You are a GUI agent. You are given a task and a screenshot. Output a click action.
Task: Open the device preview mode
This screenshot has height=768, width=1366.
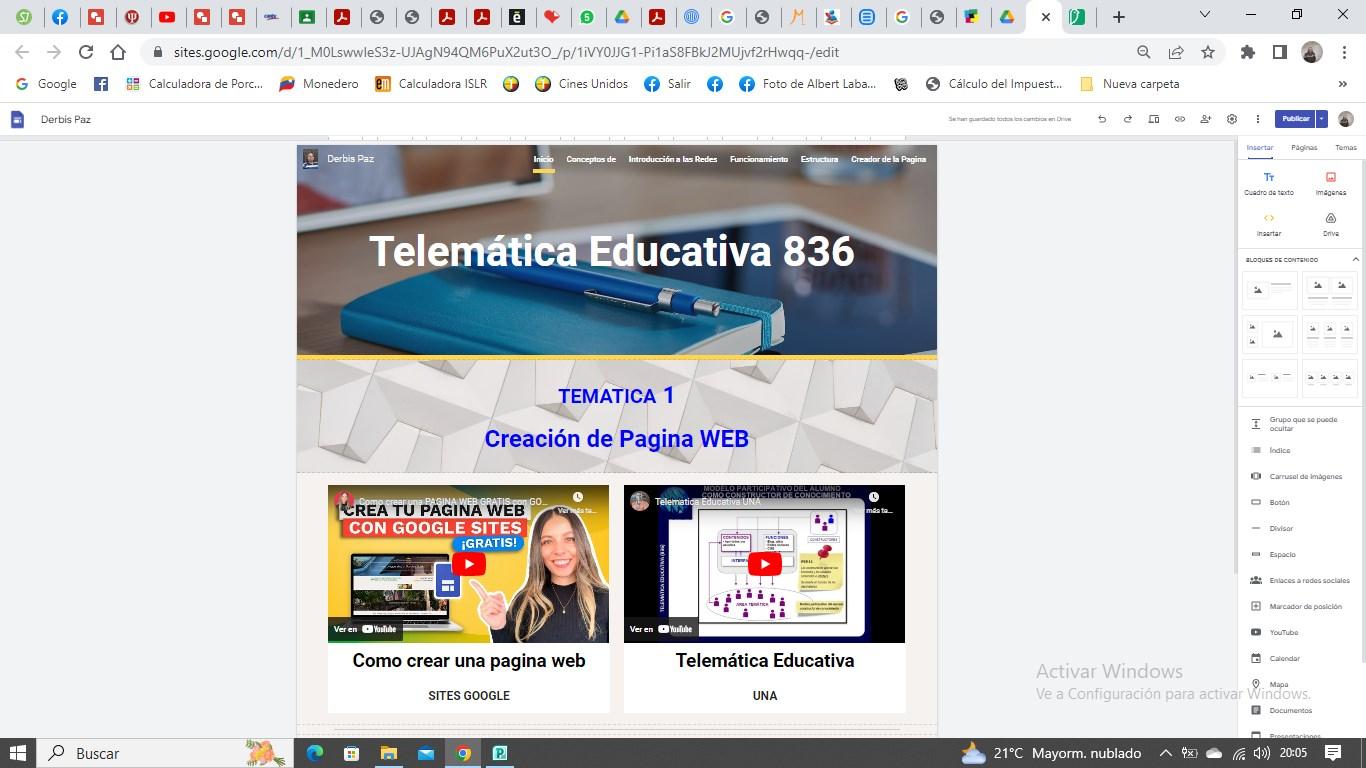tap(1154, 119)
